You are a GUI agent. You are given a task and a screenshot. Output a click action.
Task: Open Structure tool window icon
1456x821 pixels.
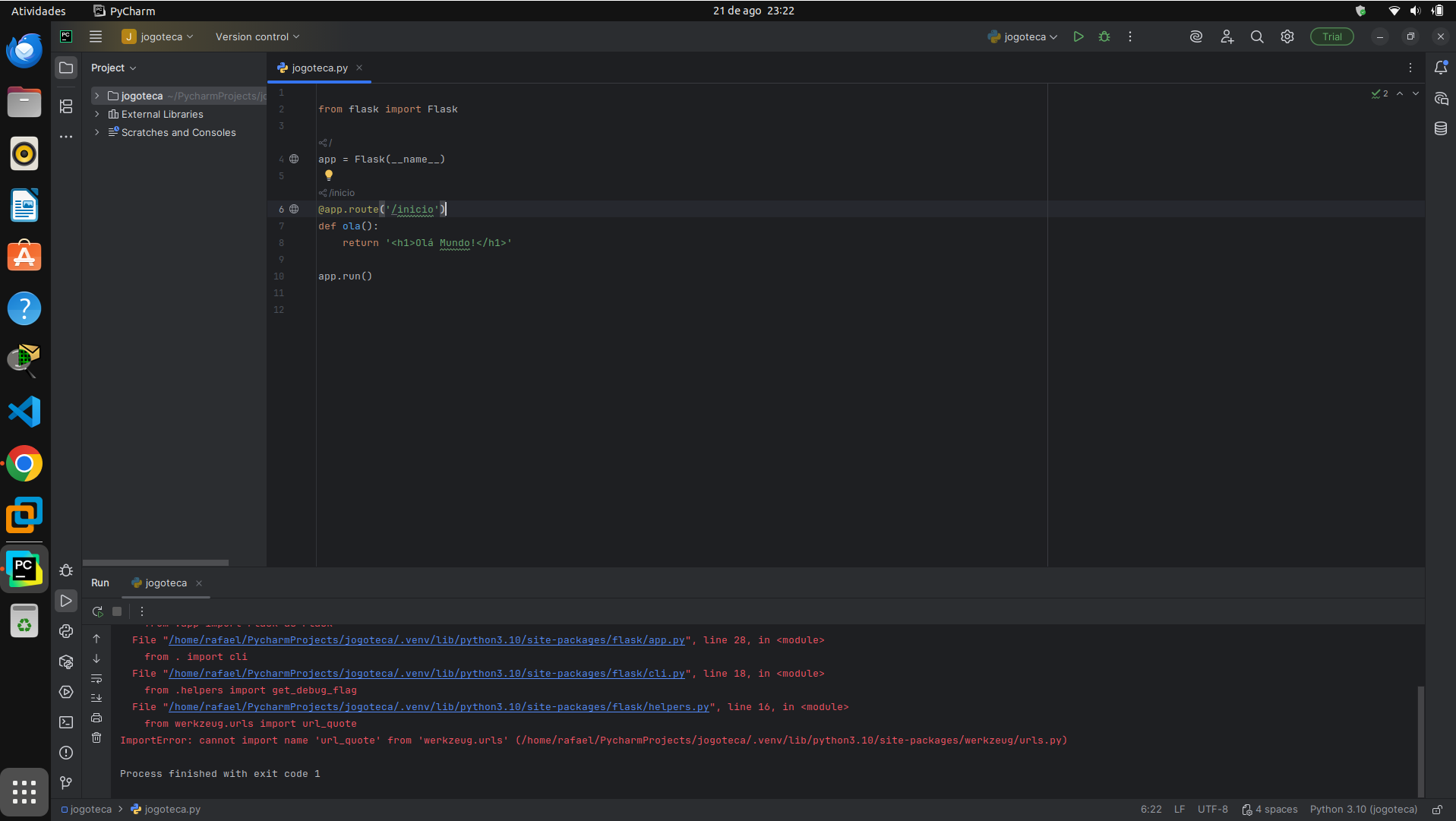coord(66,106)
